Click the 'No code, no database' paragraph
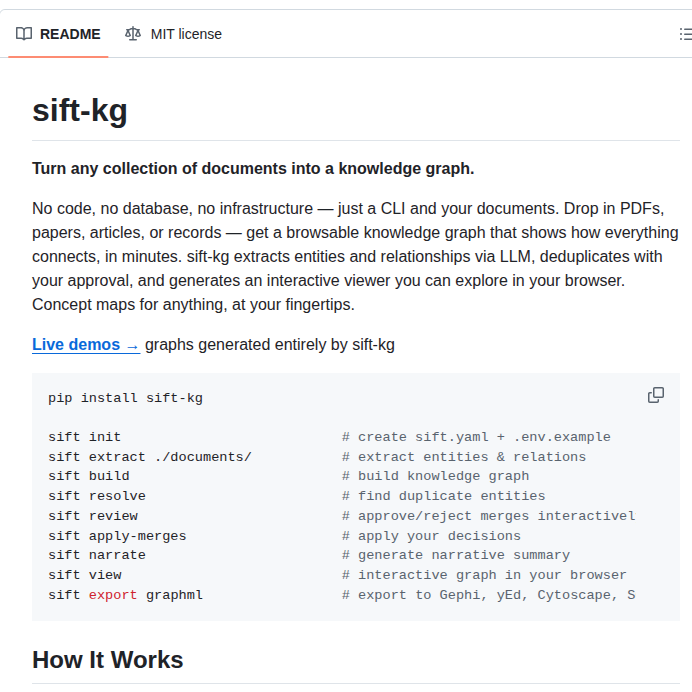This screenshot has width=692, height=692. tap(355, 256)
